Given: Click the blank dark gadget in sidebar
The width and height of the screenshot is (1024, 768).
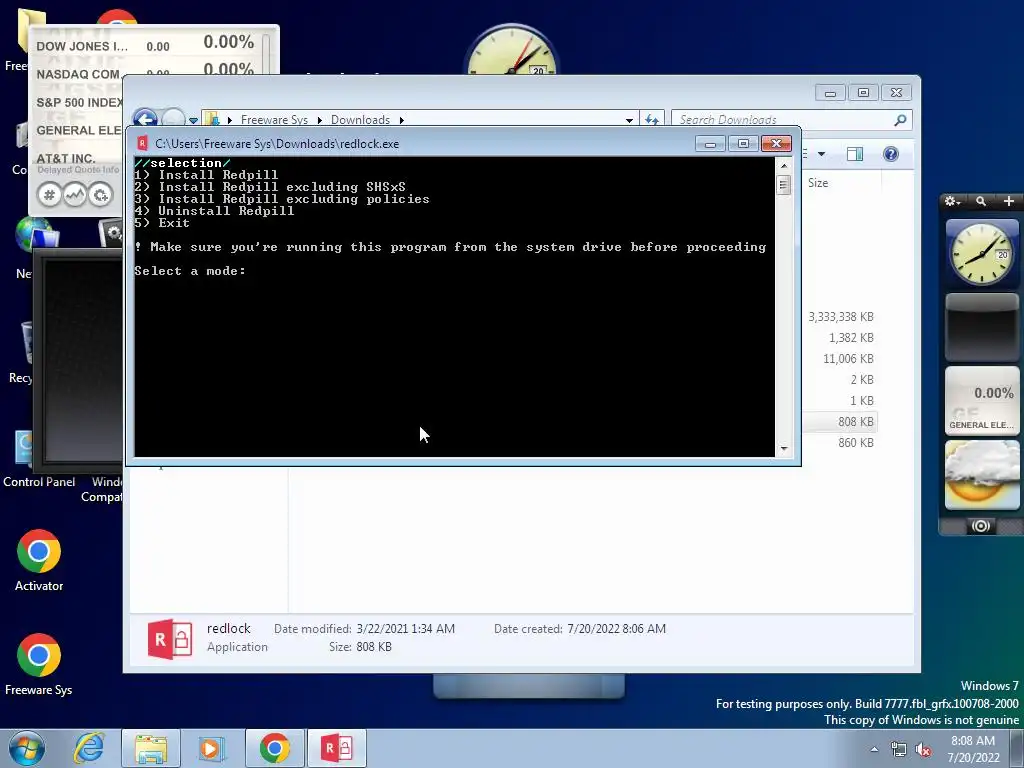Looking at the screenshot, I should click(982, 327).
